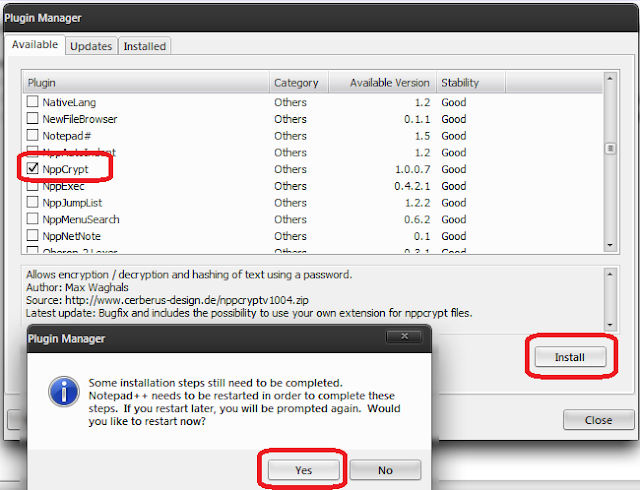This screenshot has width=640, height=490.
Task: Sort by the Category column header
Action: (x=299, y=82)
